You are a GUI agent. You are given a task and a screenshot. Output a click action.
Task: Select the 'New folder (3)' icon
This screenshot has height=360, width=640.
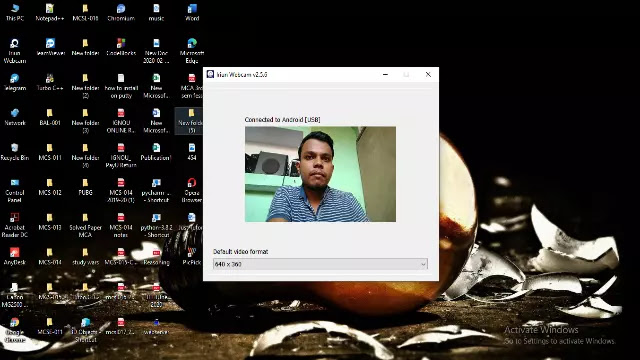coord(85,121)
